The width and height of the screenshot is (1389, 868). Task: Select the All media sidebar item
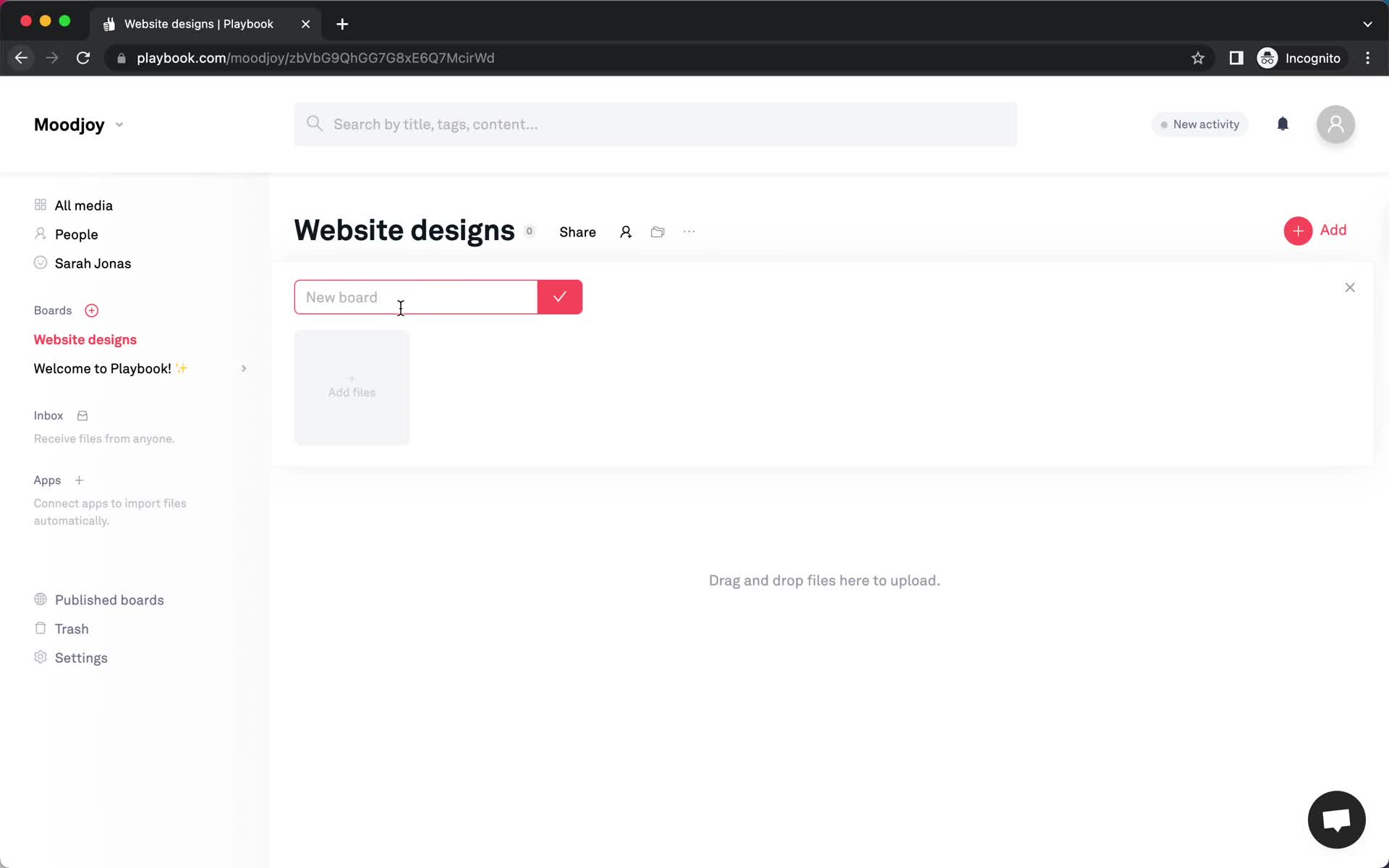click(x=84, y=205)
